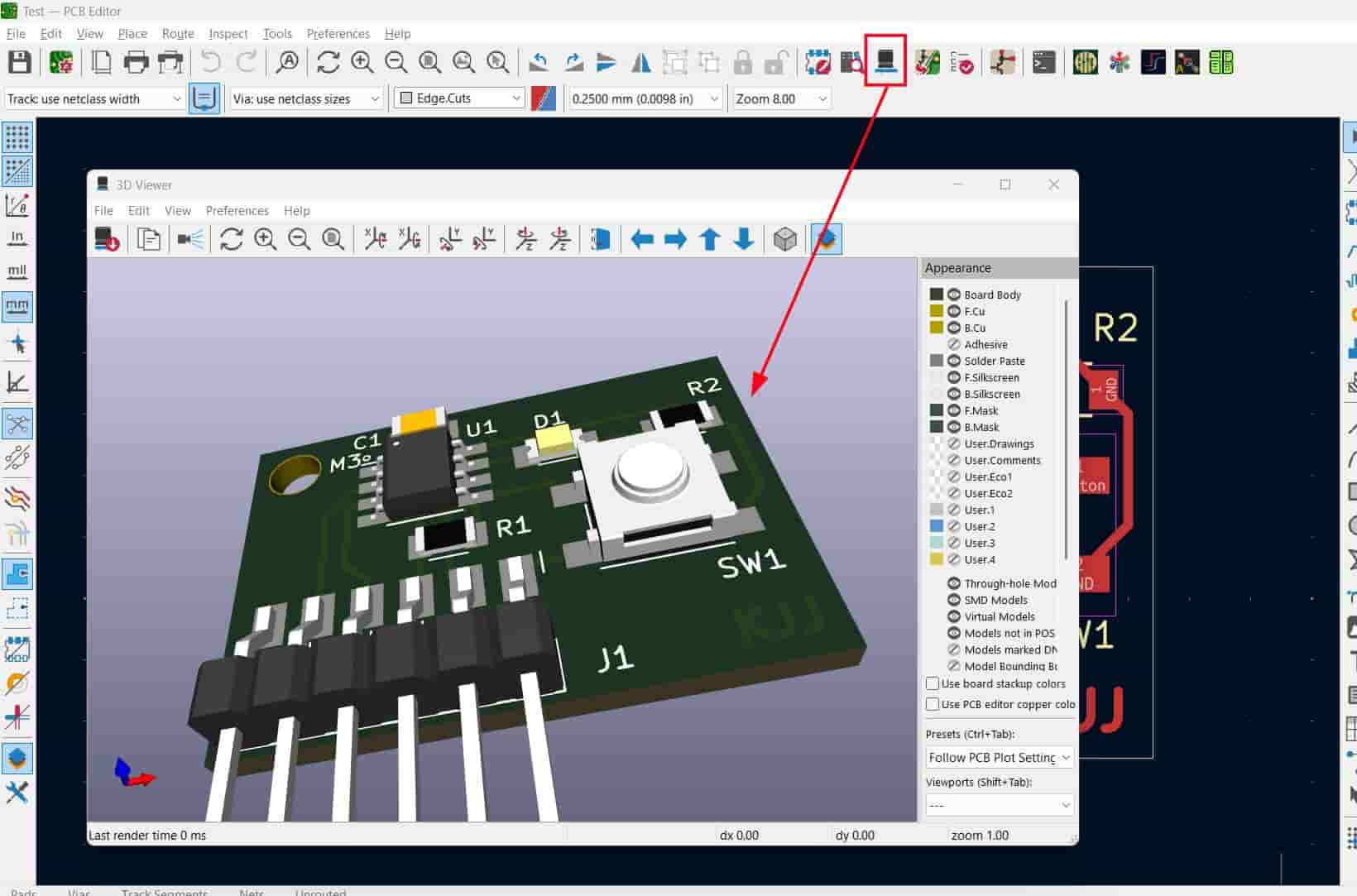Open the Route menu in PCB Editor
This screenshot has width=1357, height=896.
[x=178, y=34]
